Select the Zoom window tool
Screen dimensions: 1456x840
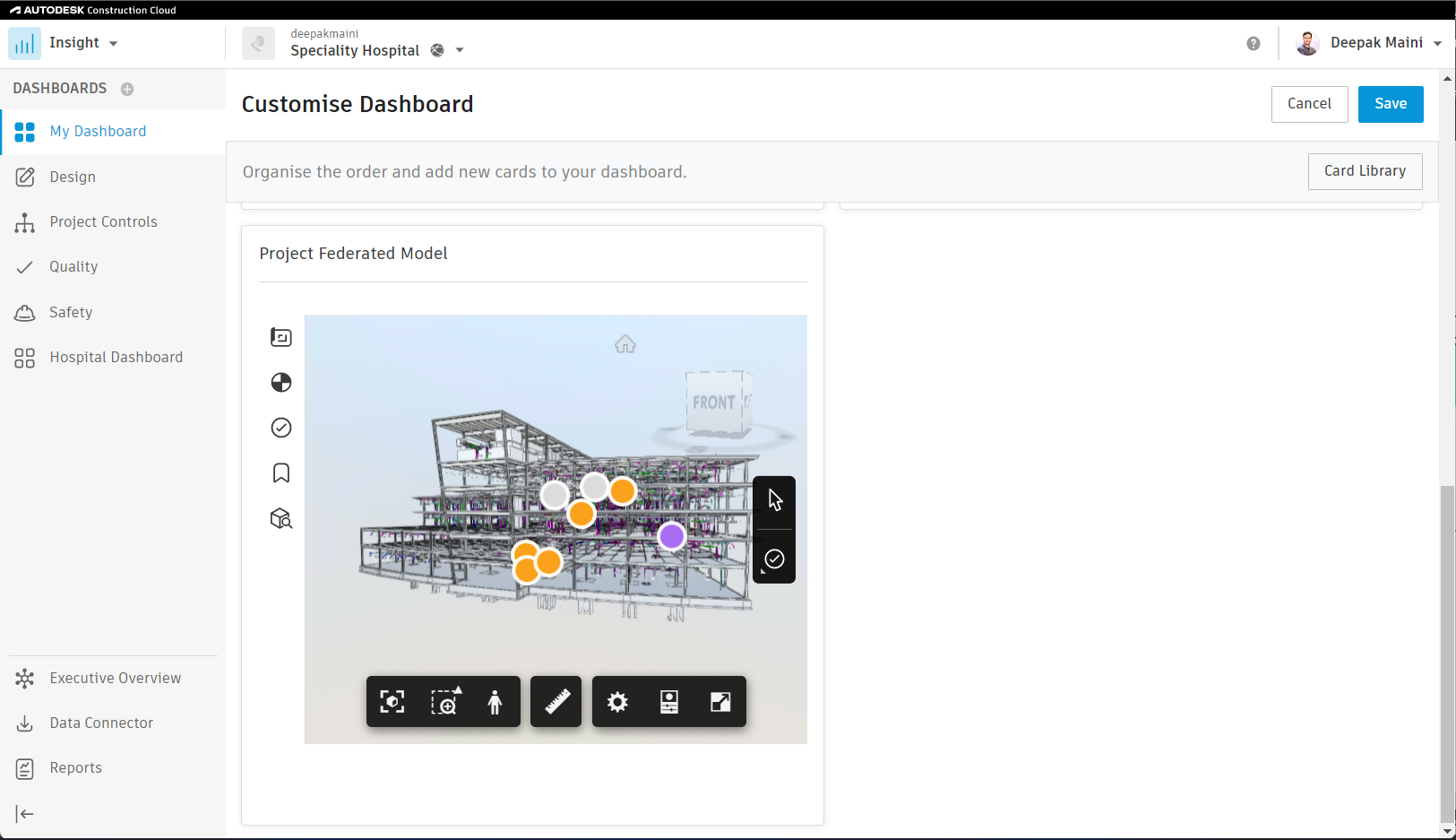[x=444, y=702]
